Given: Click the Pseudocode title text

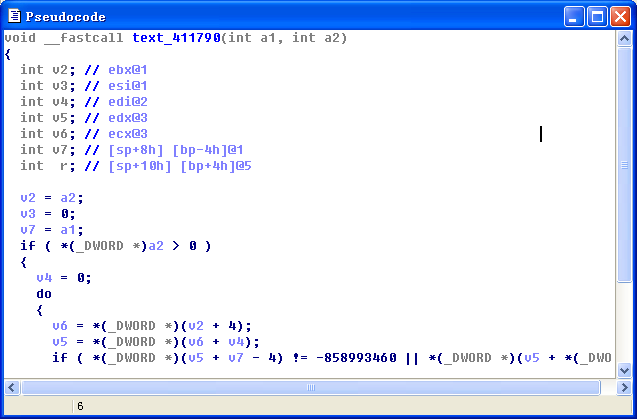Looking at the screenshot, I should click(x=65, y=17).
